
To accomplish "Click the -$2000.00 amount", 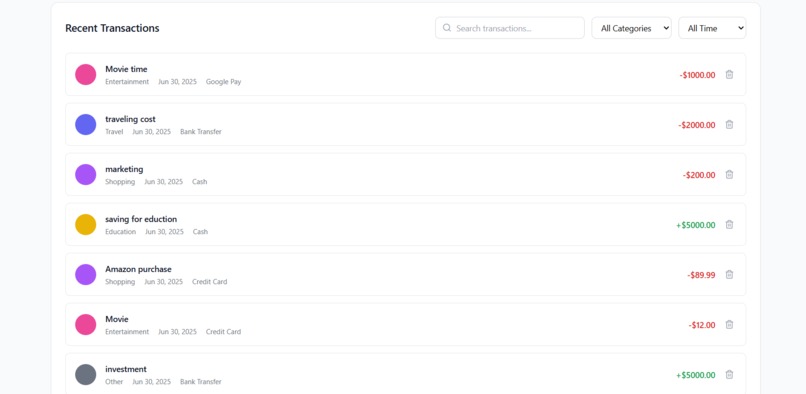I will point(697,125).
